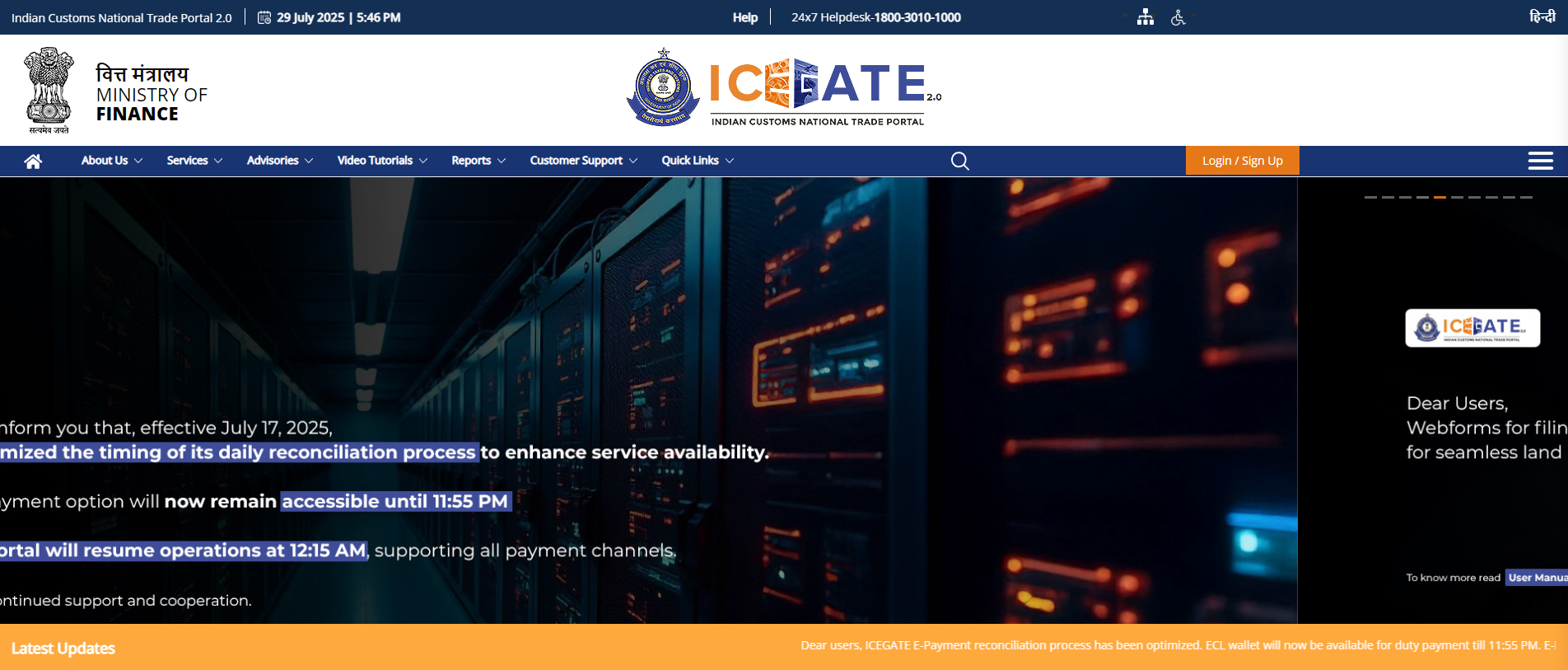
Task: Click the national emblem logo
Action: [x=49, y=90]
